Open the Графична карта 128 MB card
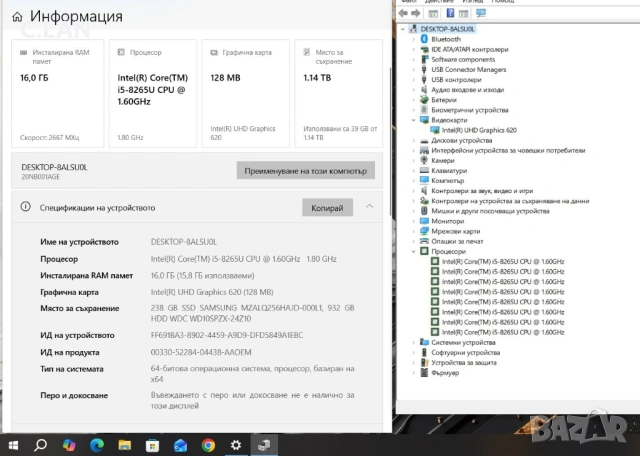The height and width of the screenshot is (456, 640). pos(246,93)
